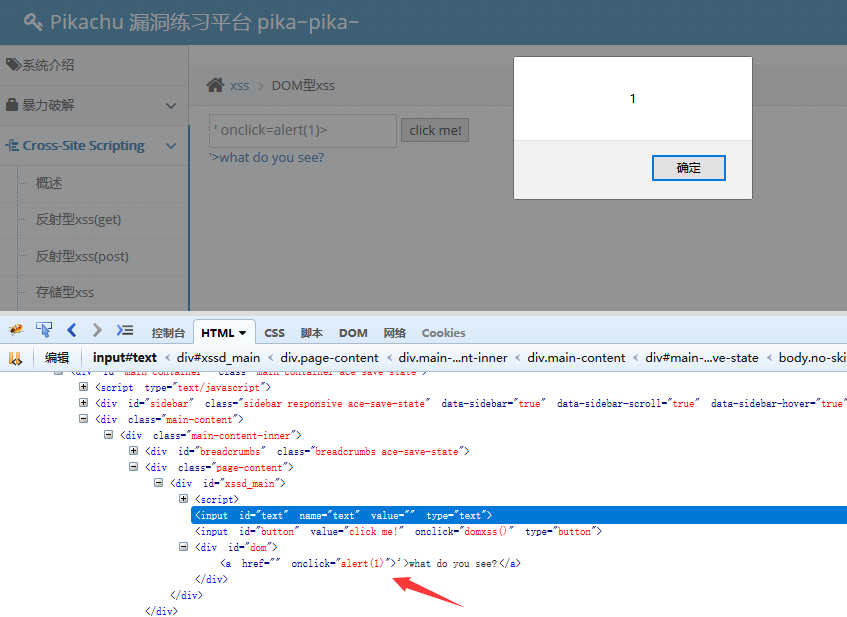The image size is (847, 617).
Task: Click the tag icon next to 系统介绍
Action: [13, 65]
